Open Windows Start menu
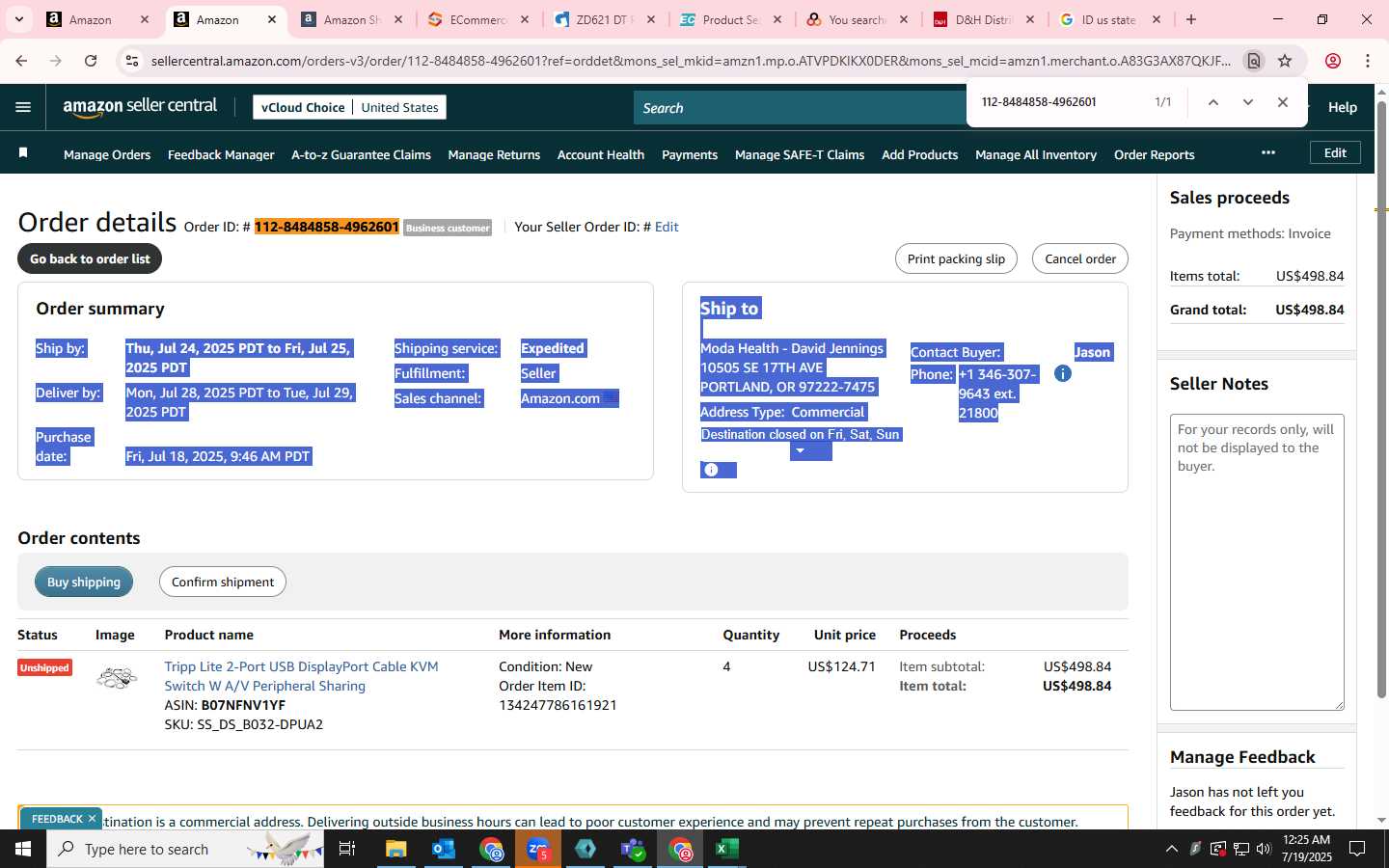Screen dimensions: 1389x868 point(23,849)
